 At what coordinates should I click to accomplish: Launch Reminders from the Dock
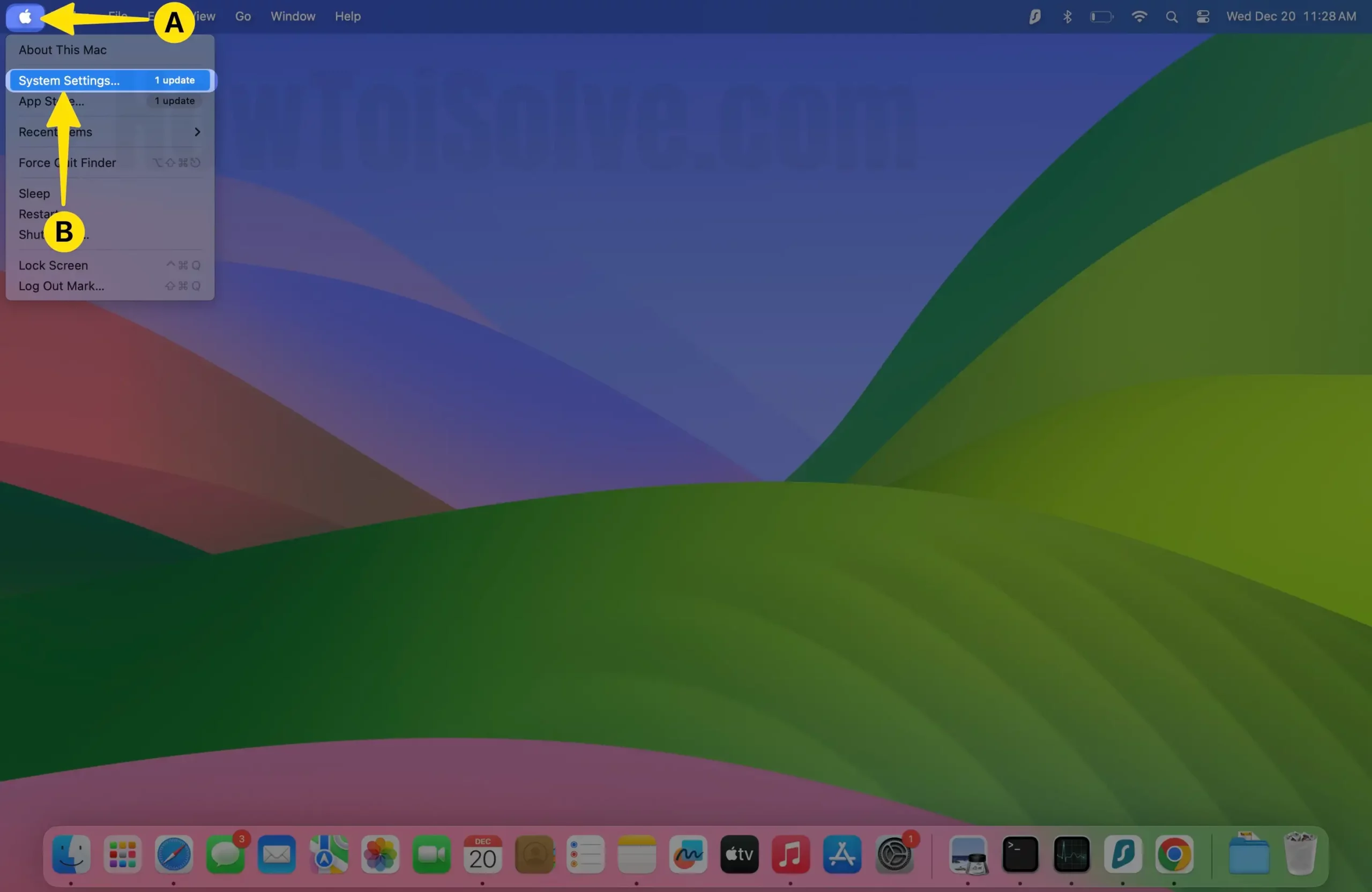[586, 854]
